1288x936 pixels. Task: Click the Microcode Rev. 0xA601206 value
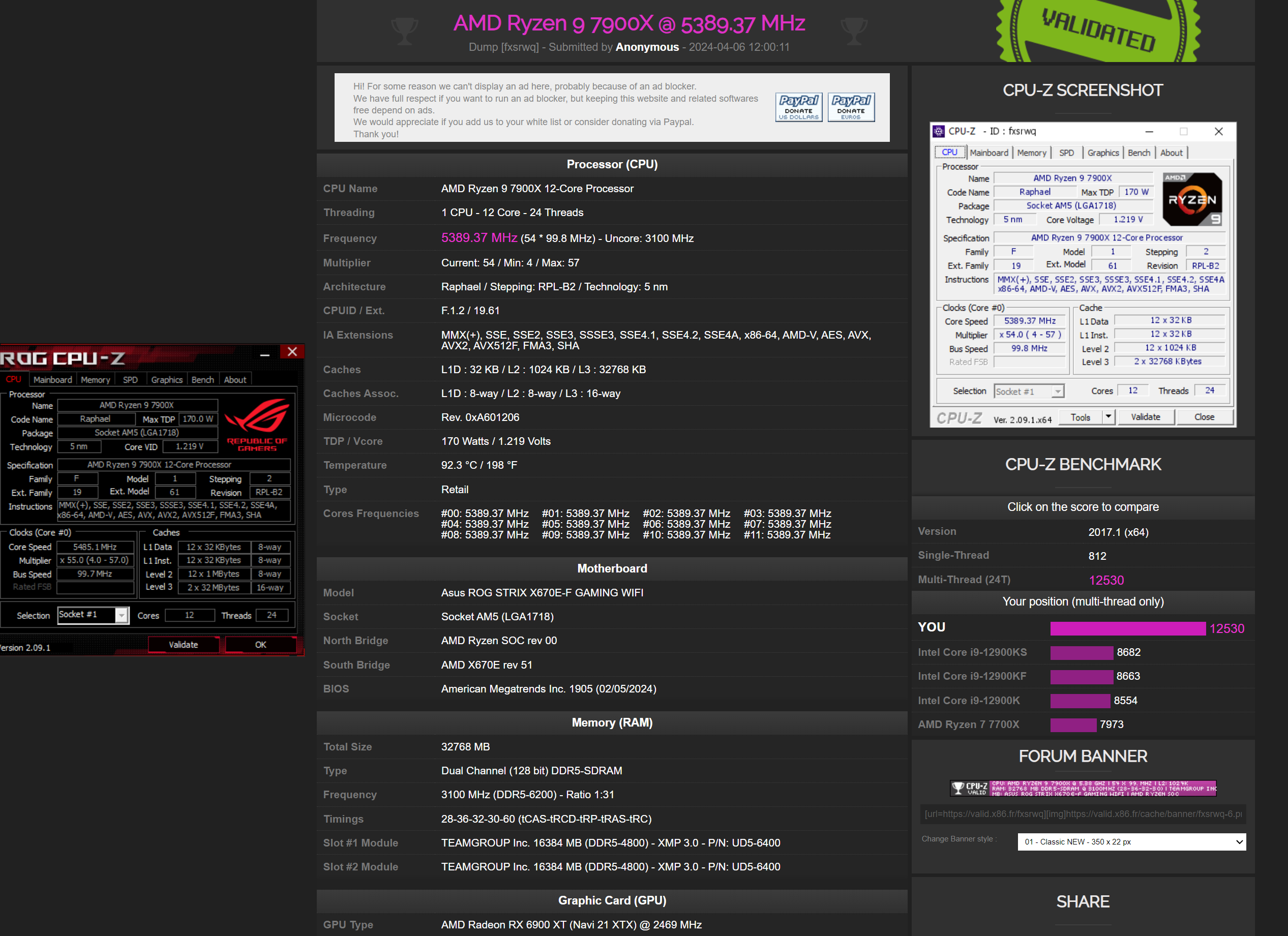(x=480, y=417)
